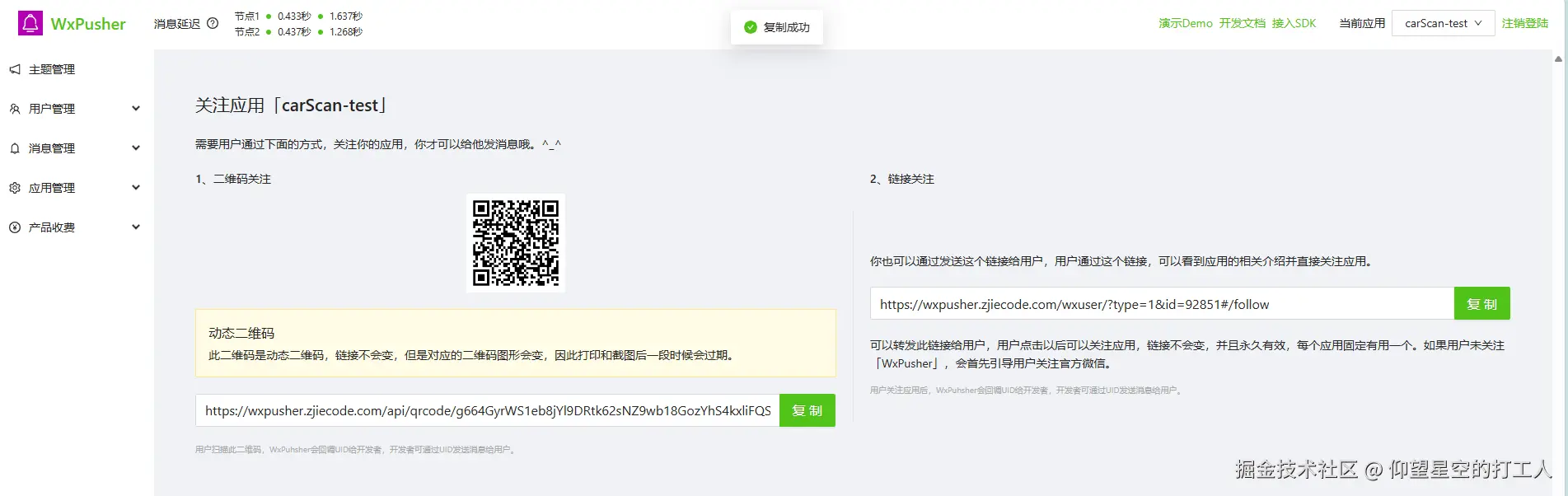Expand the 用户管理 chevron arrow
This screenshot has height=496, width=1568.
(x=136, y=109)
